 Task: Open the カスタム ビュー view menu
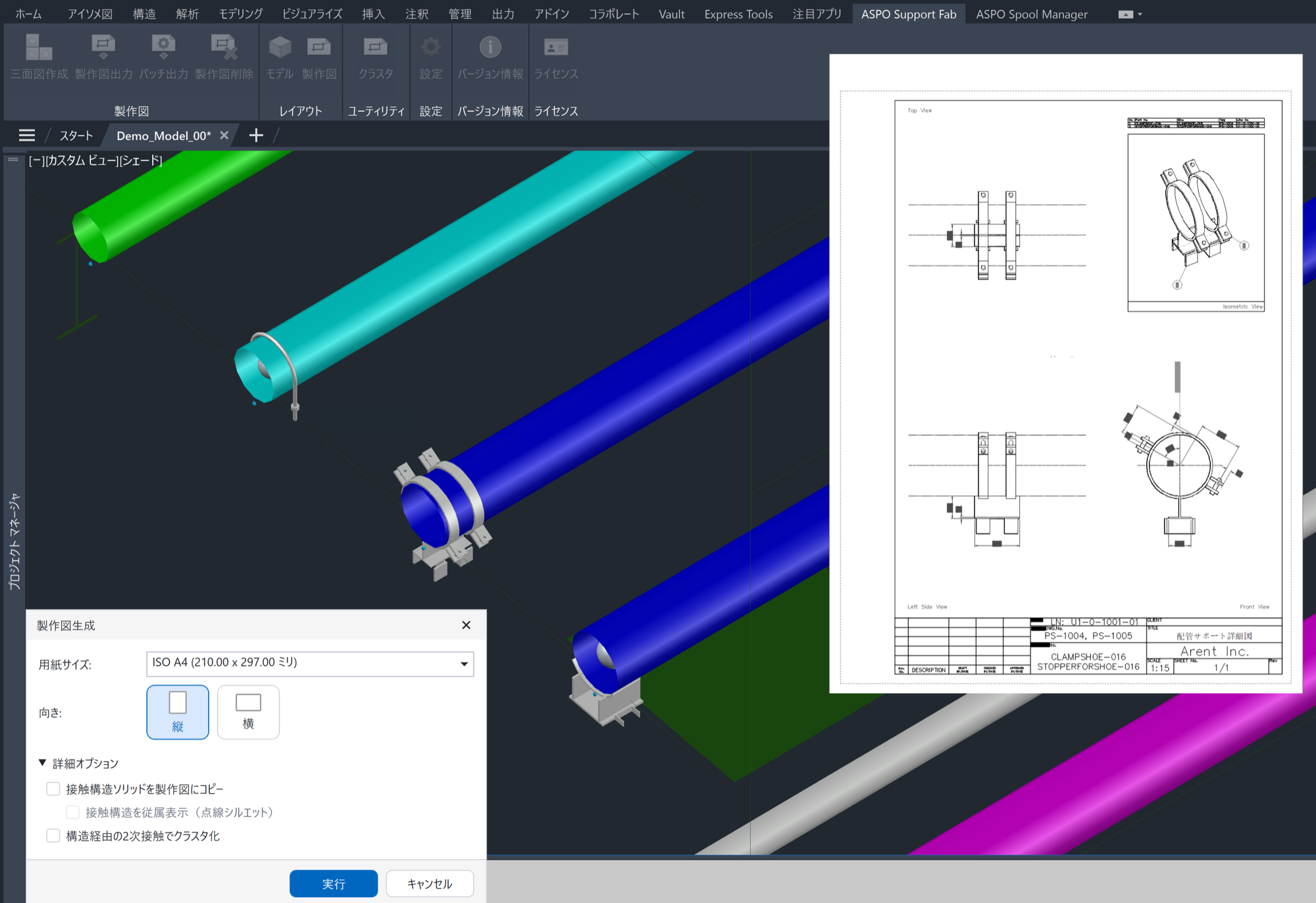coord(82,160)
